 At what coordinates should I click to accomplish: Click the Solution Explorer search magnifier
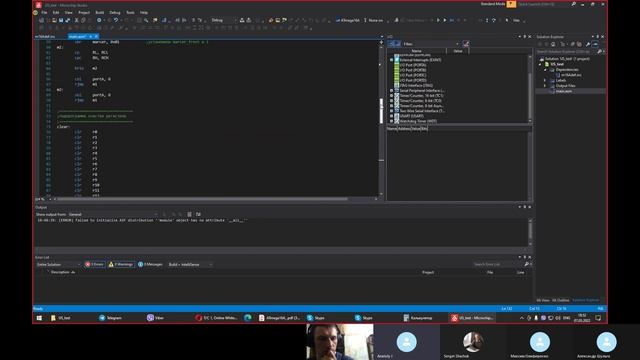(599, 51)
